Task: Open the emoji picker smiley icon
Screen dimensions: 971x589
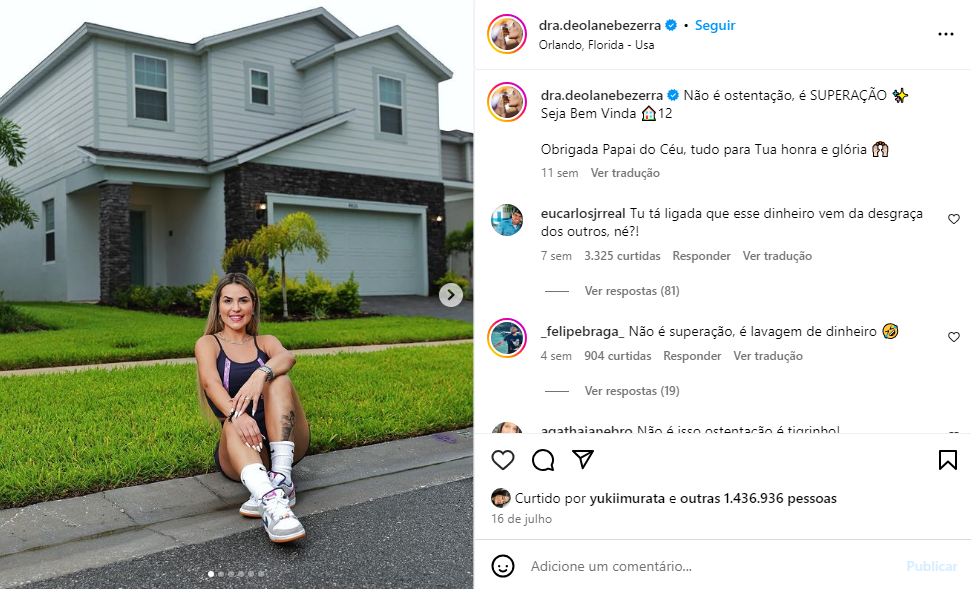Action: (x=503, y=566)
